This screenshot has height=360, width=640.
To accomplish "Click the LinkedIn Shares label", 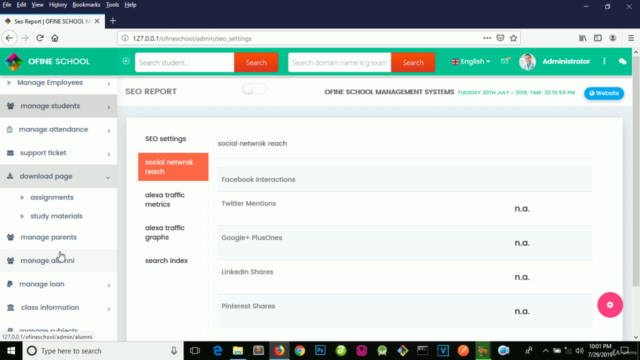I will coord(247,272).
